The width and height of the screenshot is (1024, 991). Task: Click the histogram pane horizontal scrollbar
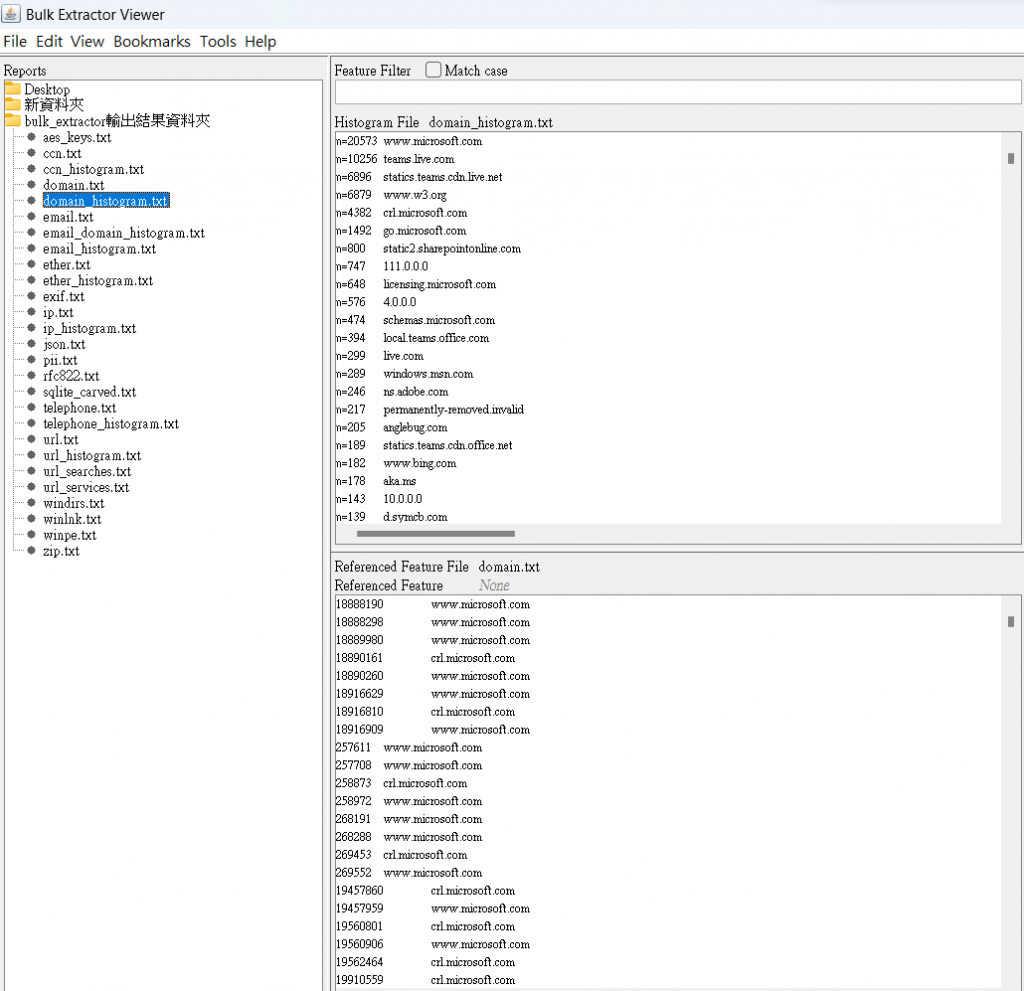[x=436, y=534]
